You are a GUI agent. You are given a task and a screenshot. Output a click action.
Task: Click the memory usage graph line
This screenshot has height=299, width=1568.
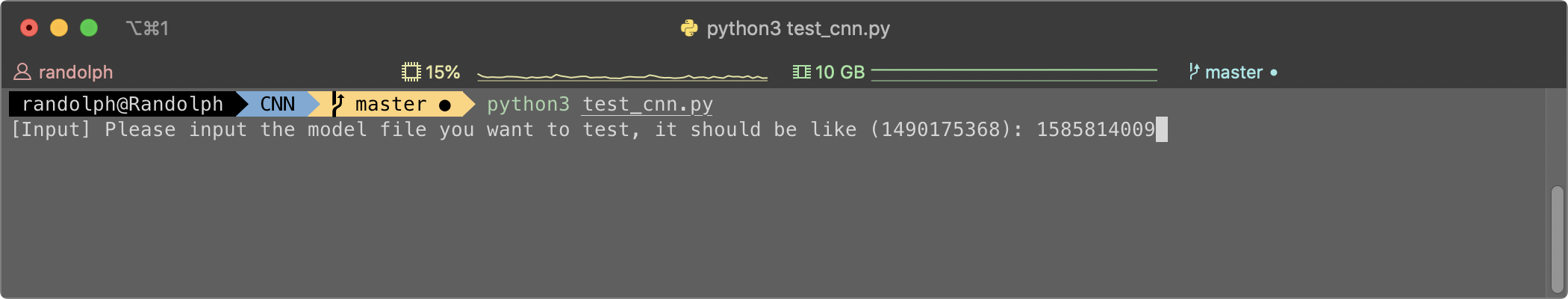[1014, 74]
